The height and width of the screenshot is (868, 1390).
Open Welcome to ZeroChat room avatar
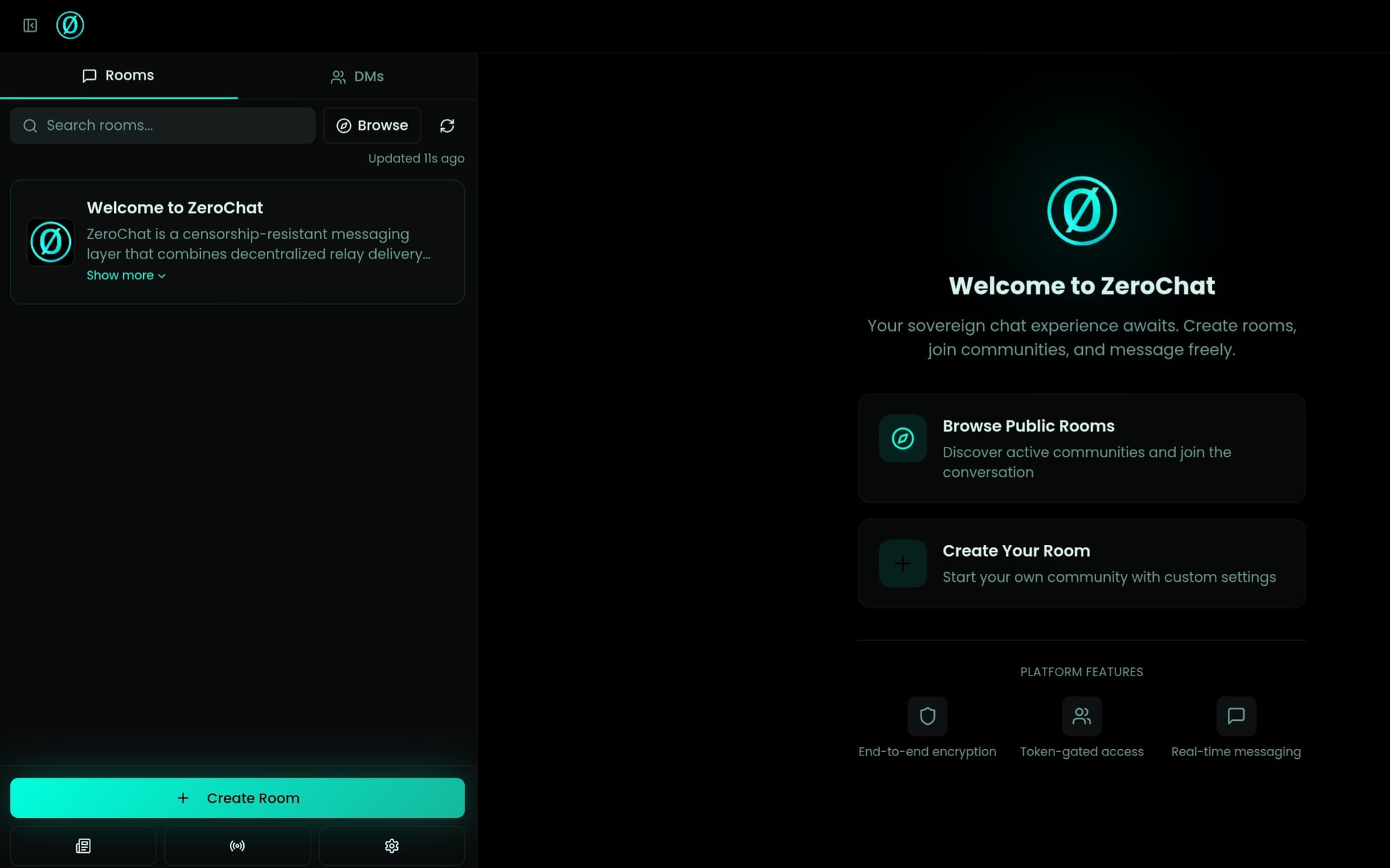click(51, 242)
